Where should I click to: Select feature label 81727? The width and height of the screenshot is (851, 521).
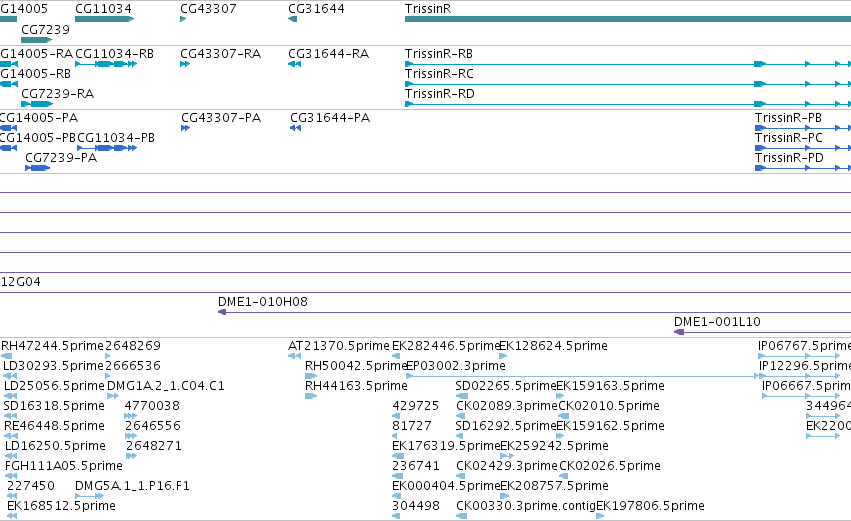tap(412, 426)
